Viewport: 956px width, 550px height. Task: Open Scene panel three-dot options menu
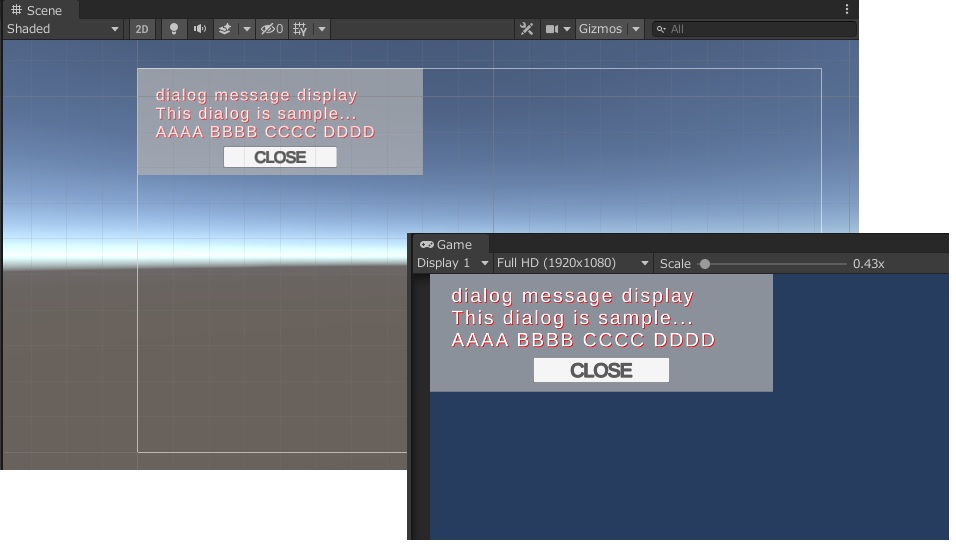846,9
